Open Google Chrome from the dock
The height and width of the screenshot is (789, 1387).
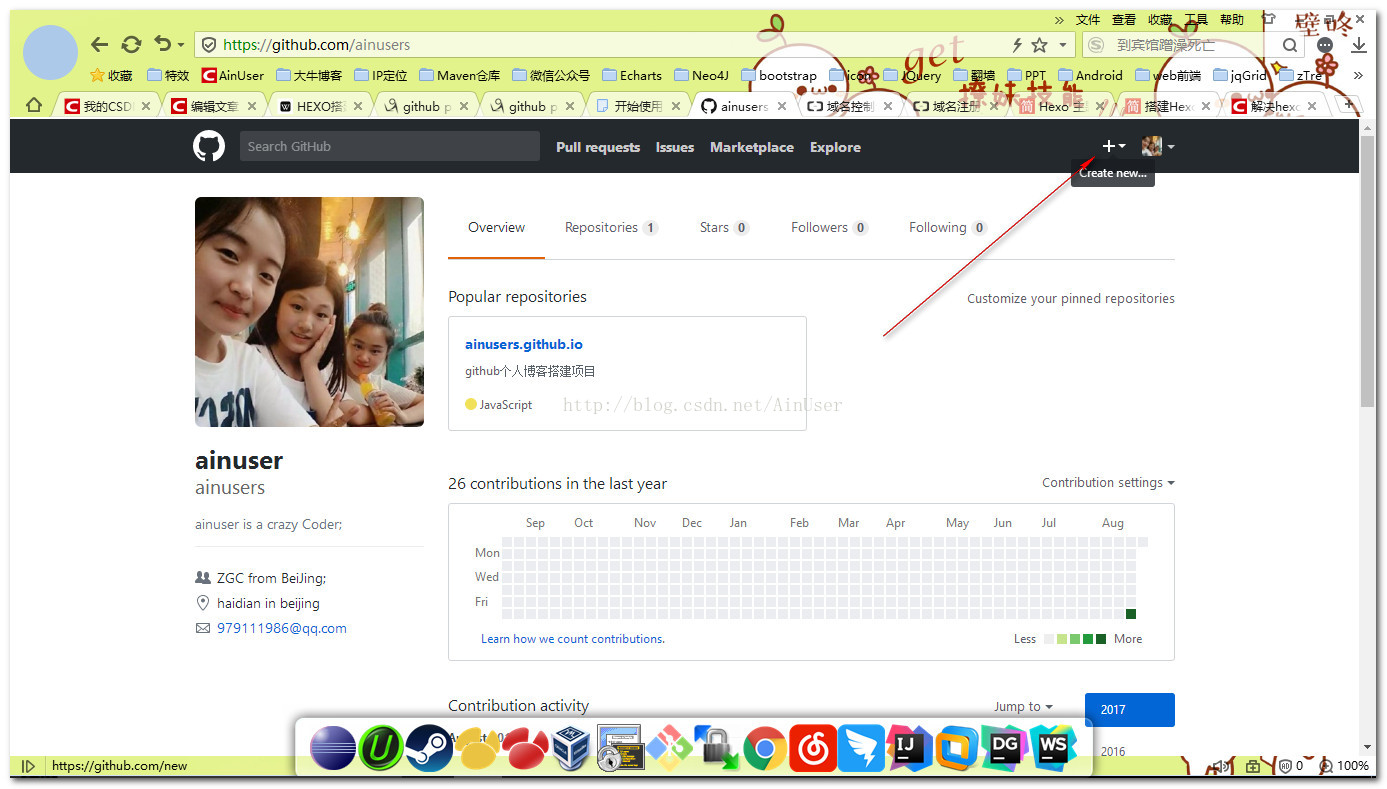765,748
